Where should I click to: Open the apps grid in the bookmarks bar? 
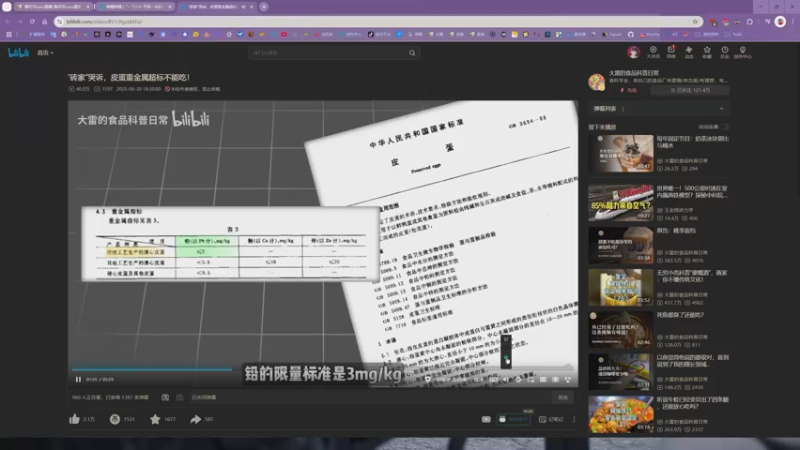click(9, 34)
